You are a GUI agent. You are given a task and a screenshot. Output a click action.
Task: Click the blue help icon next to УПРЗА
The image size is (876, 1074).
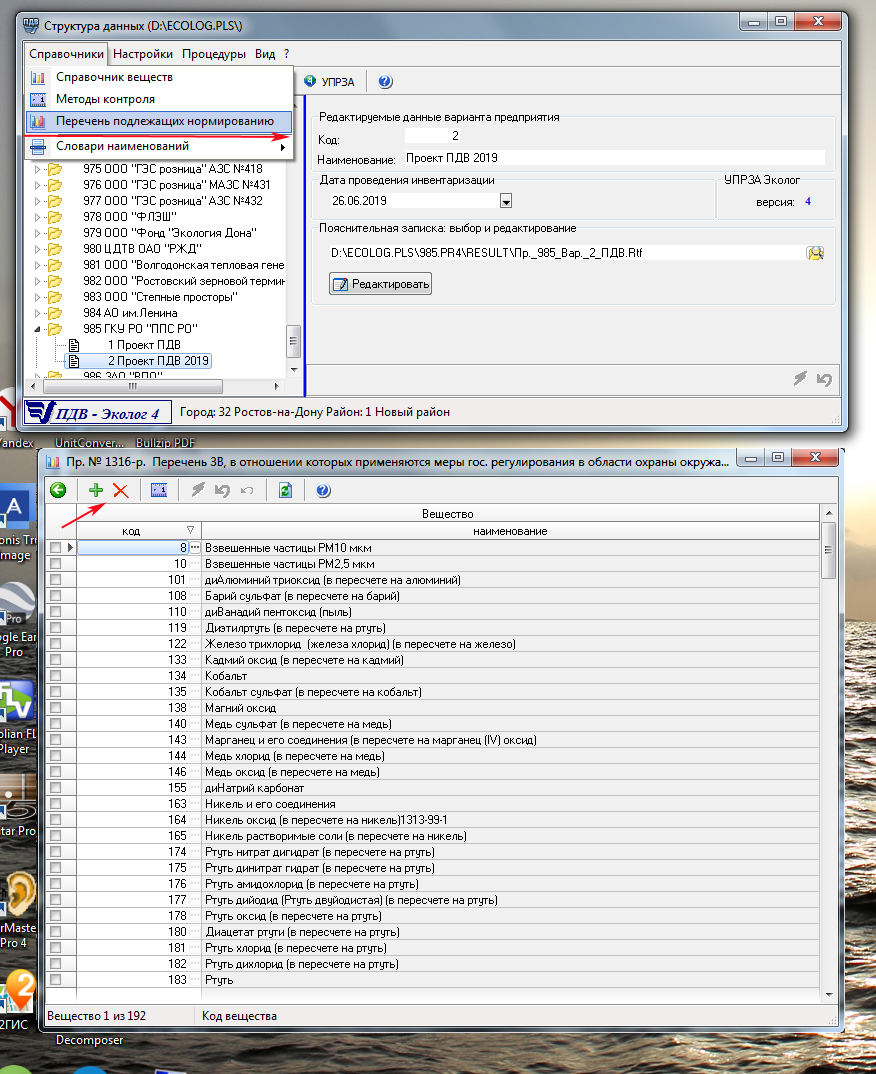pyautogui.click(x=385, y=82)
